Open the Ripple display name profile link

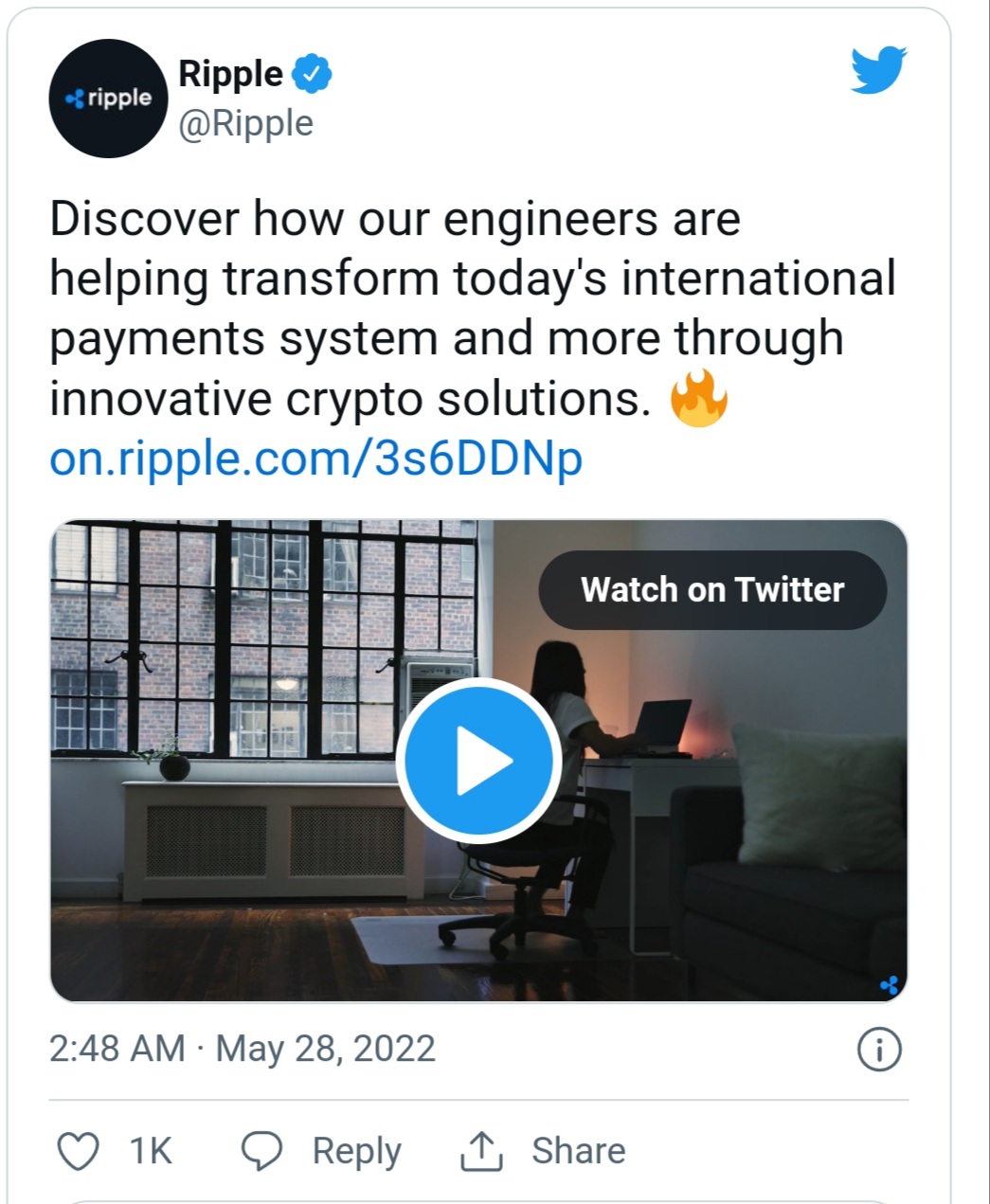230,74
